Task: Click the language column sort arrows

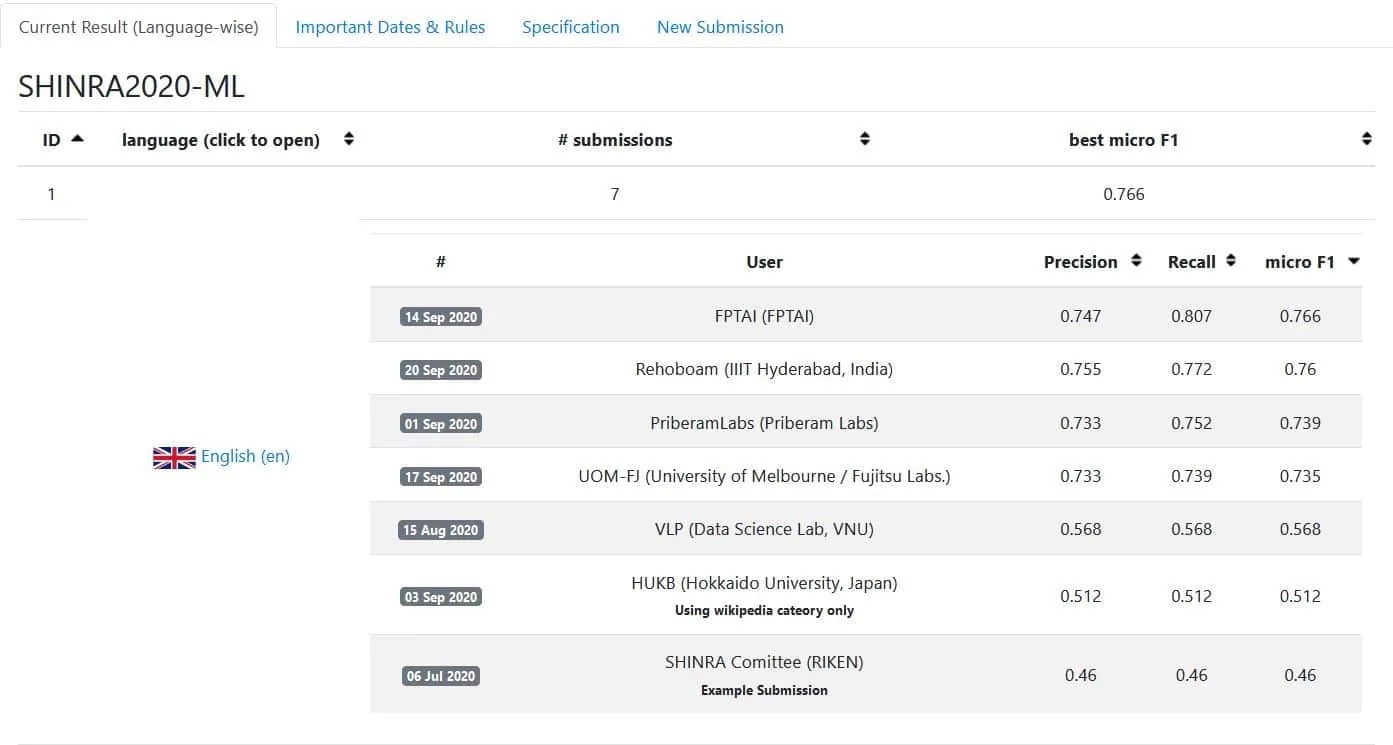Action: [x=349, y=139]
